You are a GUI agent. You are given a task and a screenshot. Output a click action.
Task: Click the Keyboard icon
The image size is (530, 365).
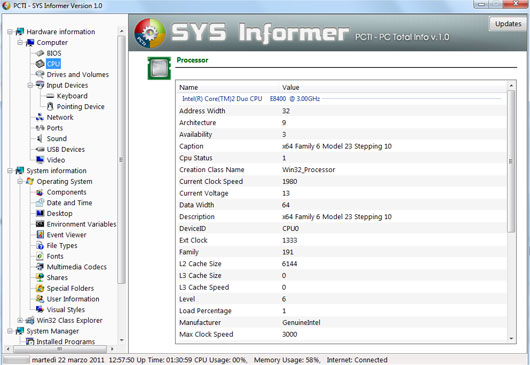pyautogui.click(x=50, y=96)
